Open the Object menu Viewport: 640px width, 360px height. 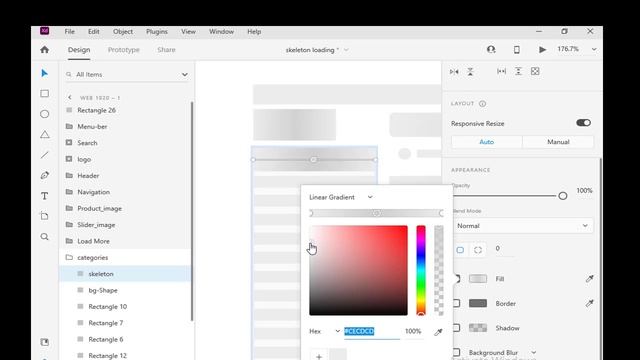123,31
